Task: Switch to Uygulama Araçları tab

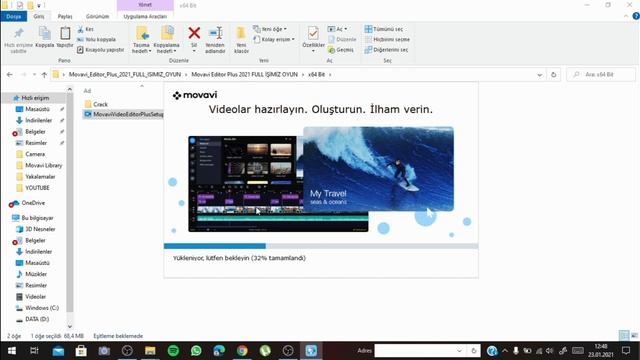Action: 145,16
